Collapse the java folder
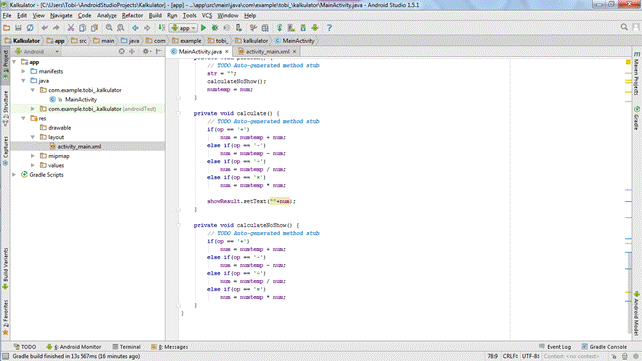This screenshot has height=361, width=642. coord(23,81)
